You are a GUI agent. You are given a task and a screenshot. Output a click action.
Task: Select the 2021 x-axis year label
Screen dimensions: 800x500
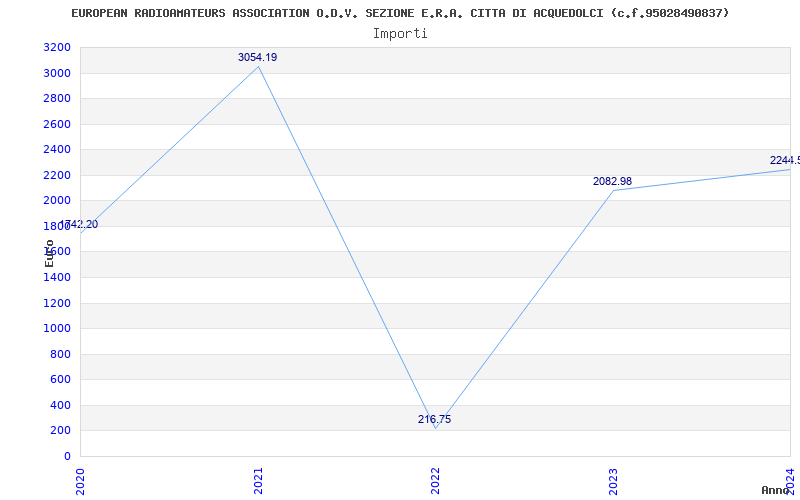click(x=258, y=481)
